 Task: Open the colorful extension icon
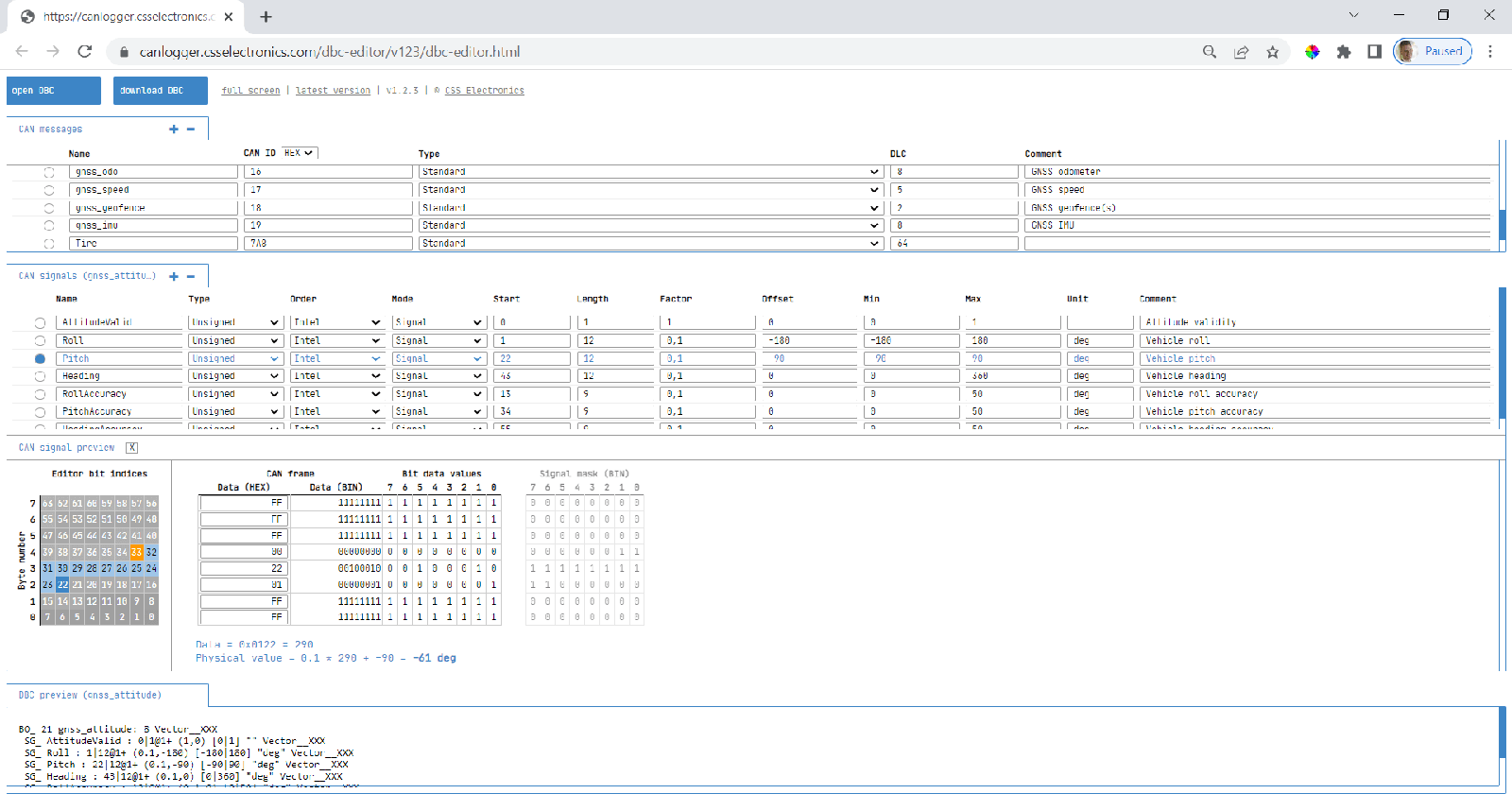click(x=1313, y=52)
